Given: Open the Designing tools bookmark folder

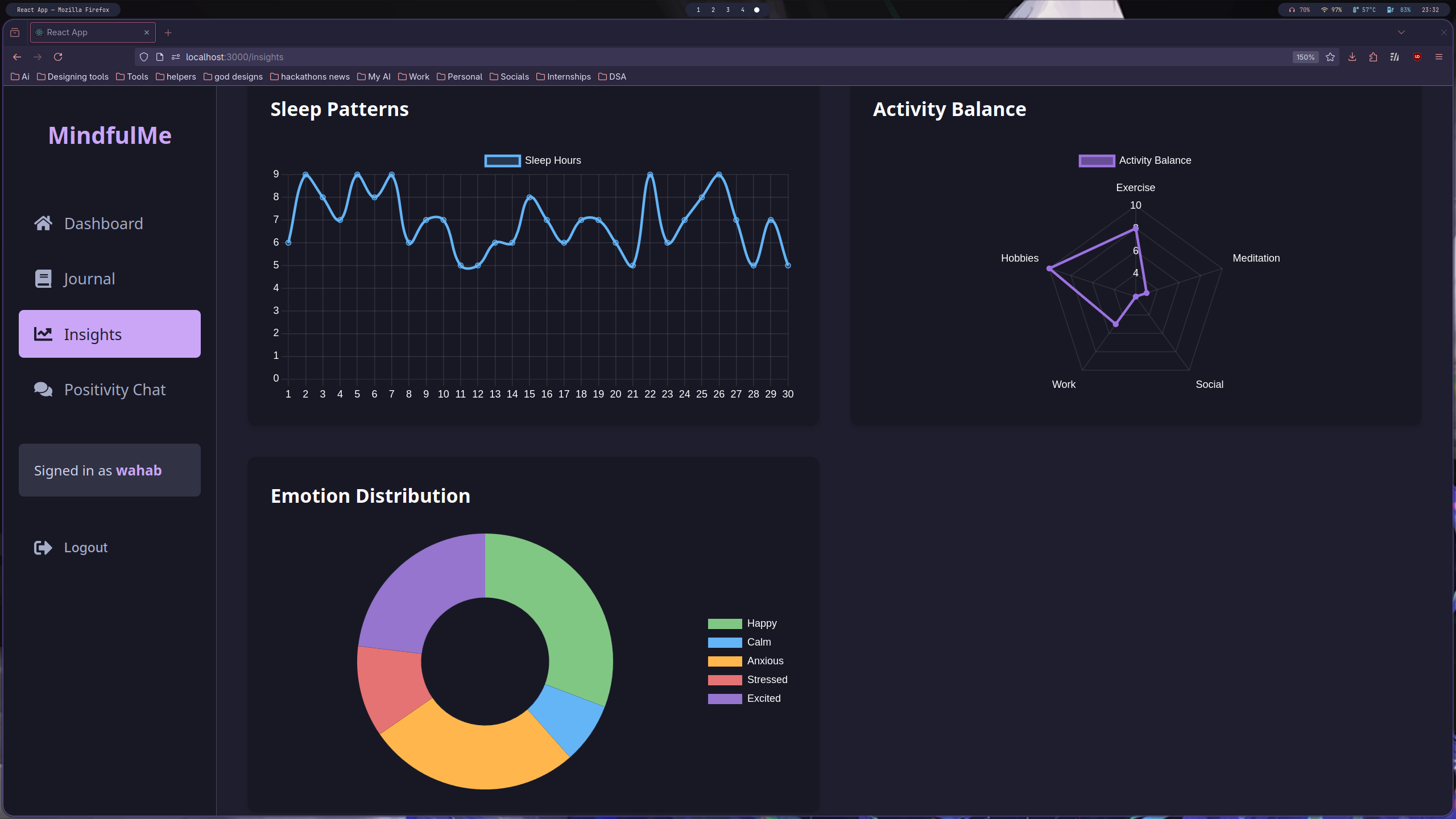Looking at the screenshot, I should pyautogui.click(x=72, y=77).
